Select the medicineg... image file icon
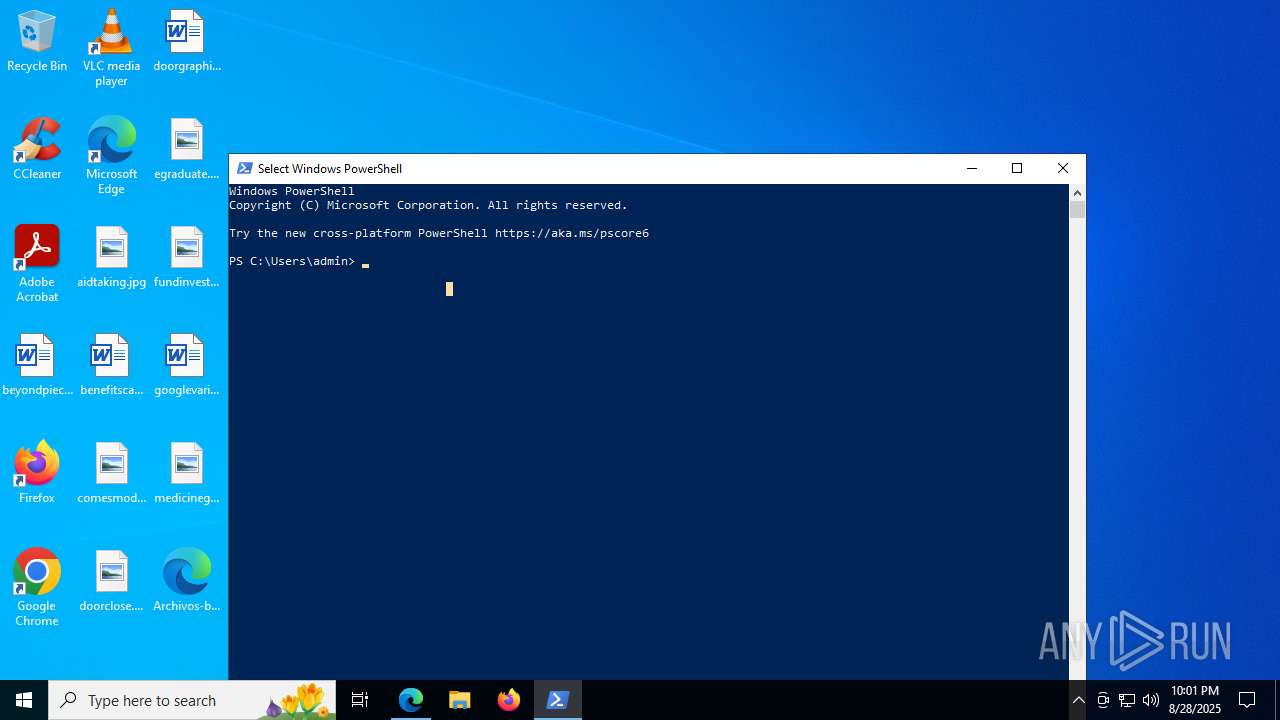Viewport: 1280px width, 720px height. pos(186,474)
